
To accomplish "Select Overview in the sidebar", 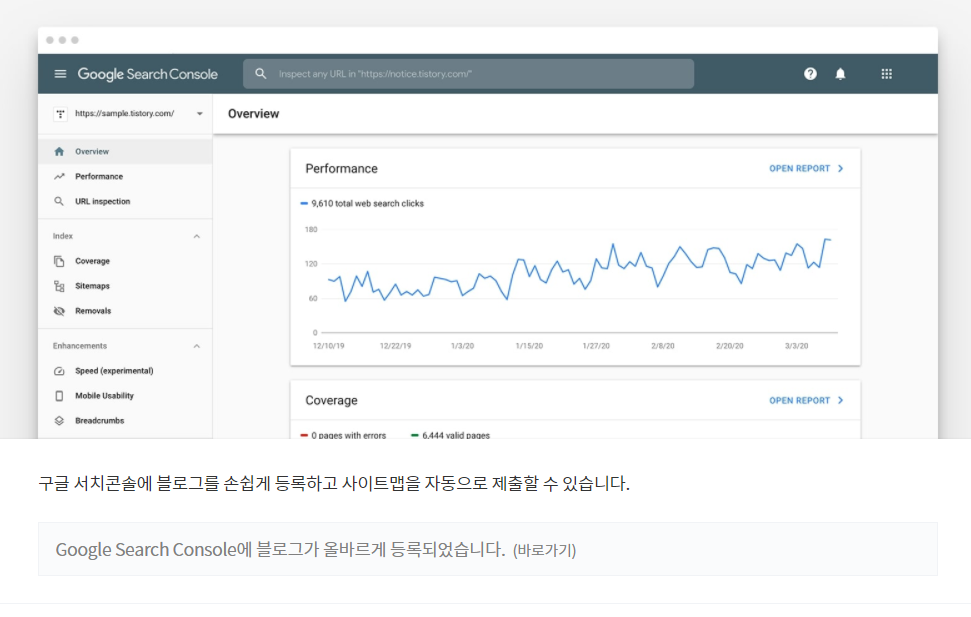I will tap(125, 152).
